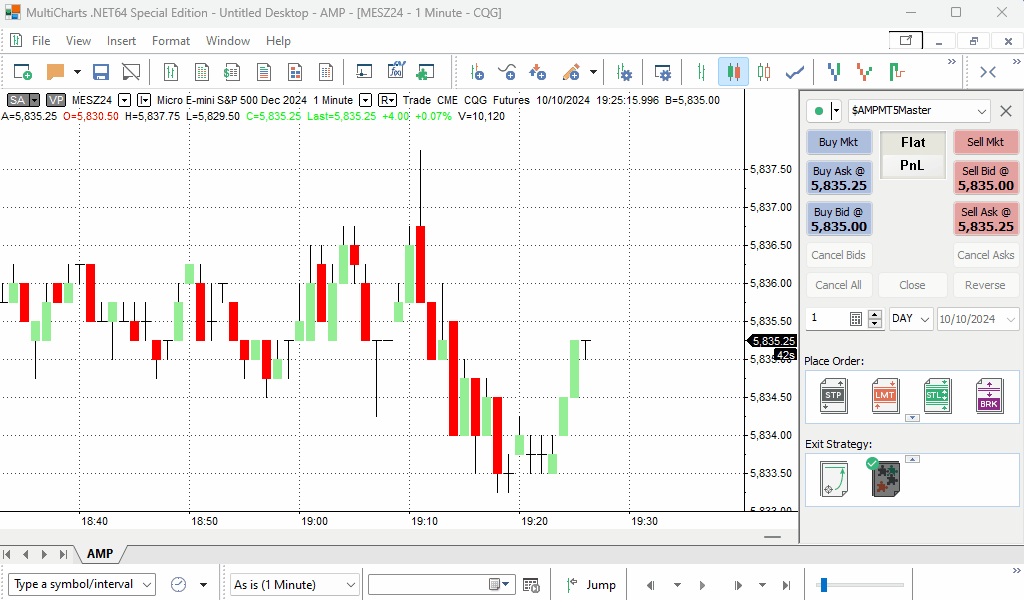
Task: Open Format Window gear icon
Action: [x=663, y=72]
